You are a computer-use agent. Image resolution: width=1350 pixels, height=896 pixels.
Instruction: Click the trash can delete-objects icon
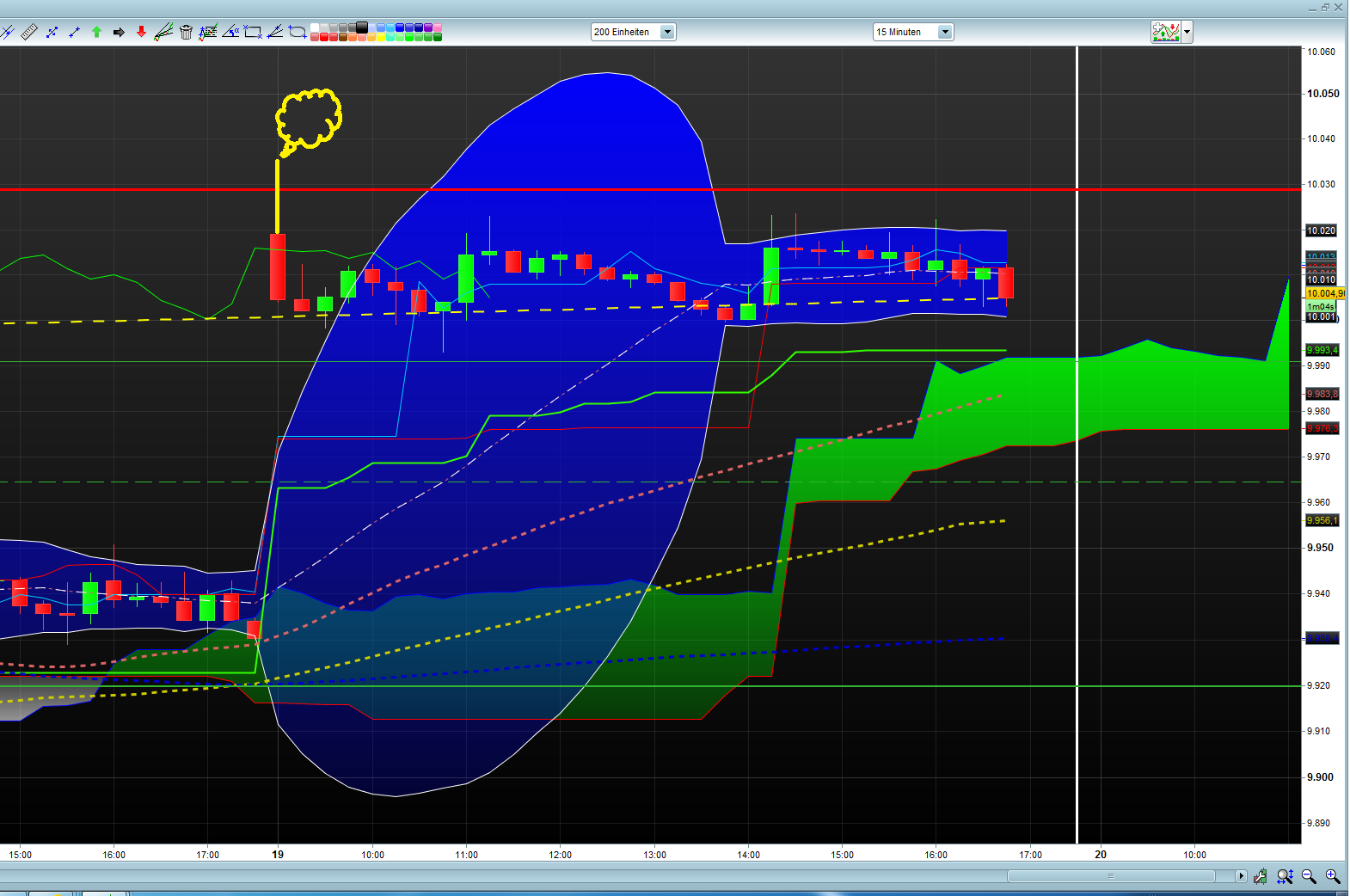click(x=186, y=33)
